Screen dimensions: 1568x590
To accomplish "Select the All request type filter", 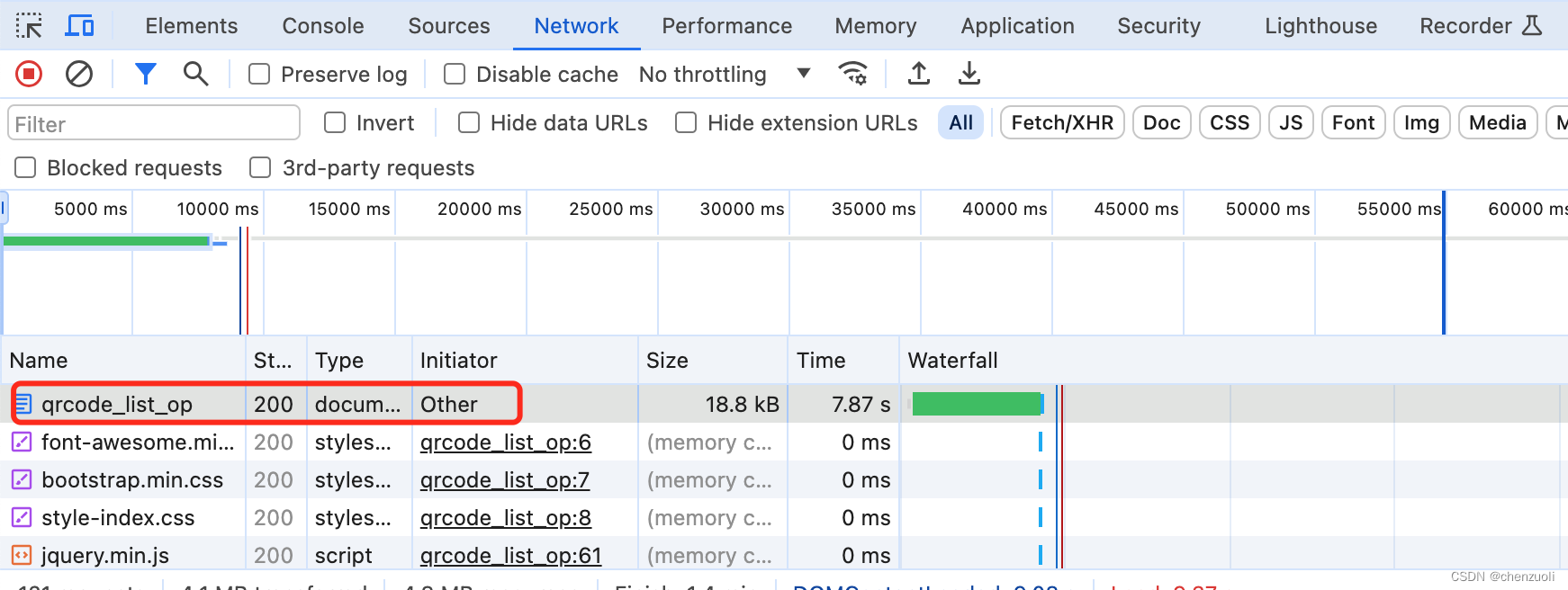I will pyautogui.click(x=961, y=122).
